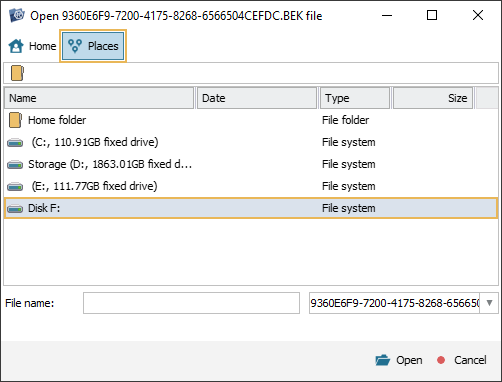
Task: Select the E: drive icon
Action: click(x=15, y=187)
